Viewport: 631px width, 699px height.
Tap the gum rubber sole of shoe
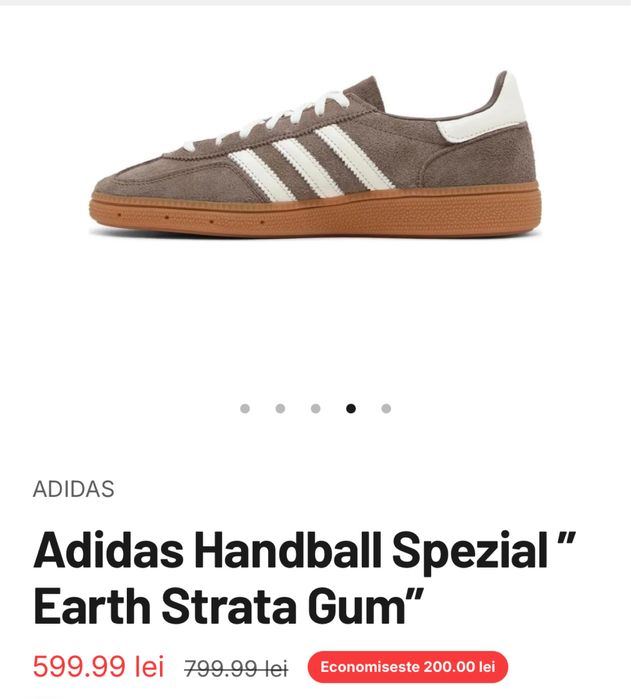(x=315, y=212)
